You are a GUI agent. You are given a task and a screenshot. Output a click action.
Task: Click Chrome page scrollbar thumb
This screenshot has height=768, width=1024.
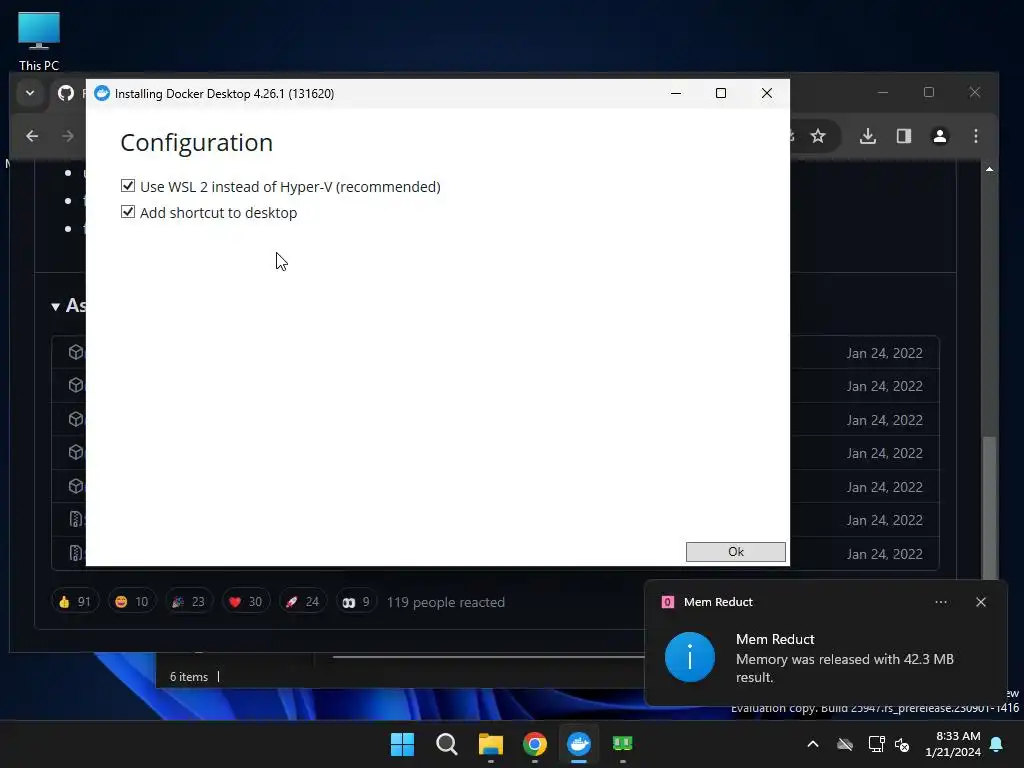tap(990, 508)
